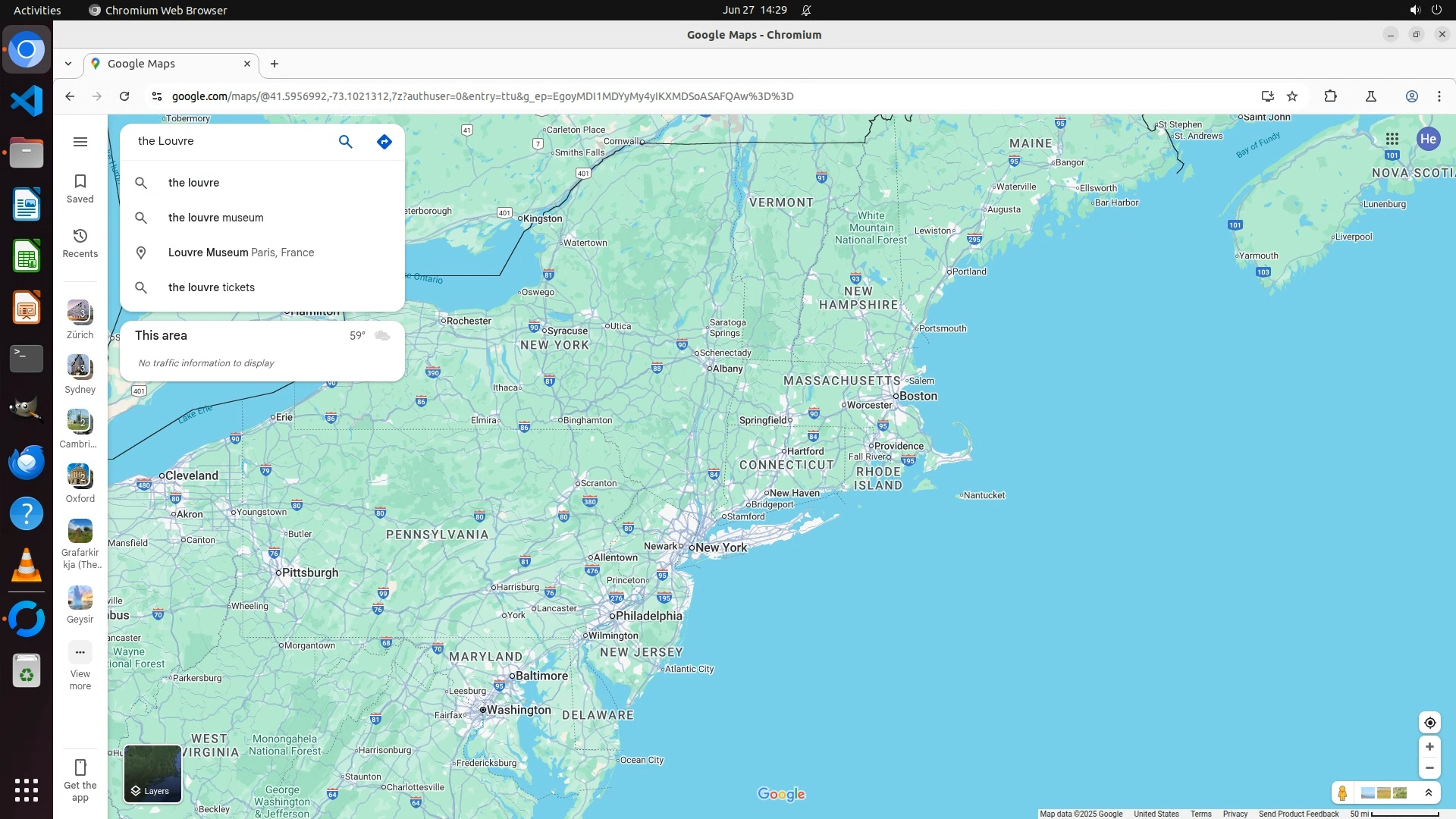
Task: Open the hamburger menu in sidebar
Action: pos(80,142)
